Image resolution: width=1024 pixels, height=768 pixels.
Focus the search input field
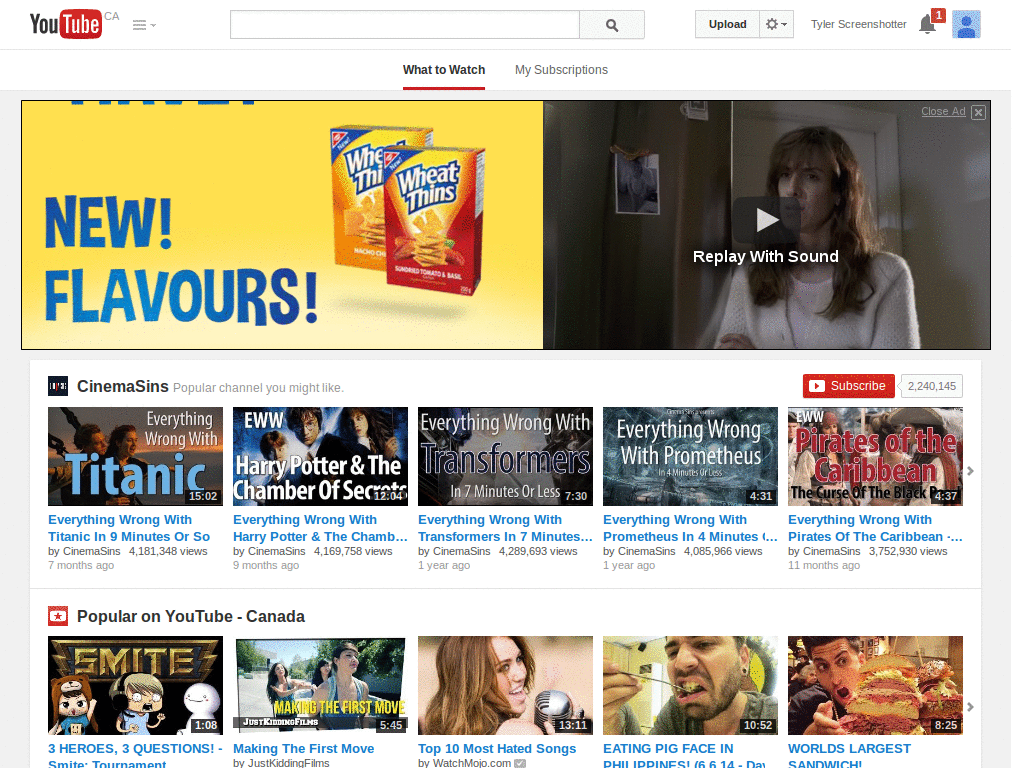pos(405,25)
